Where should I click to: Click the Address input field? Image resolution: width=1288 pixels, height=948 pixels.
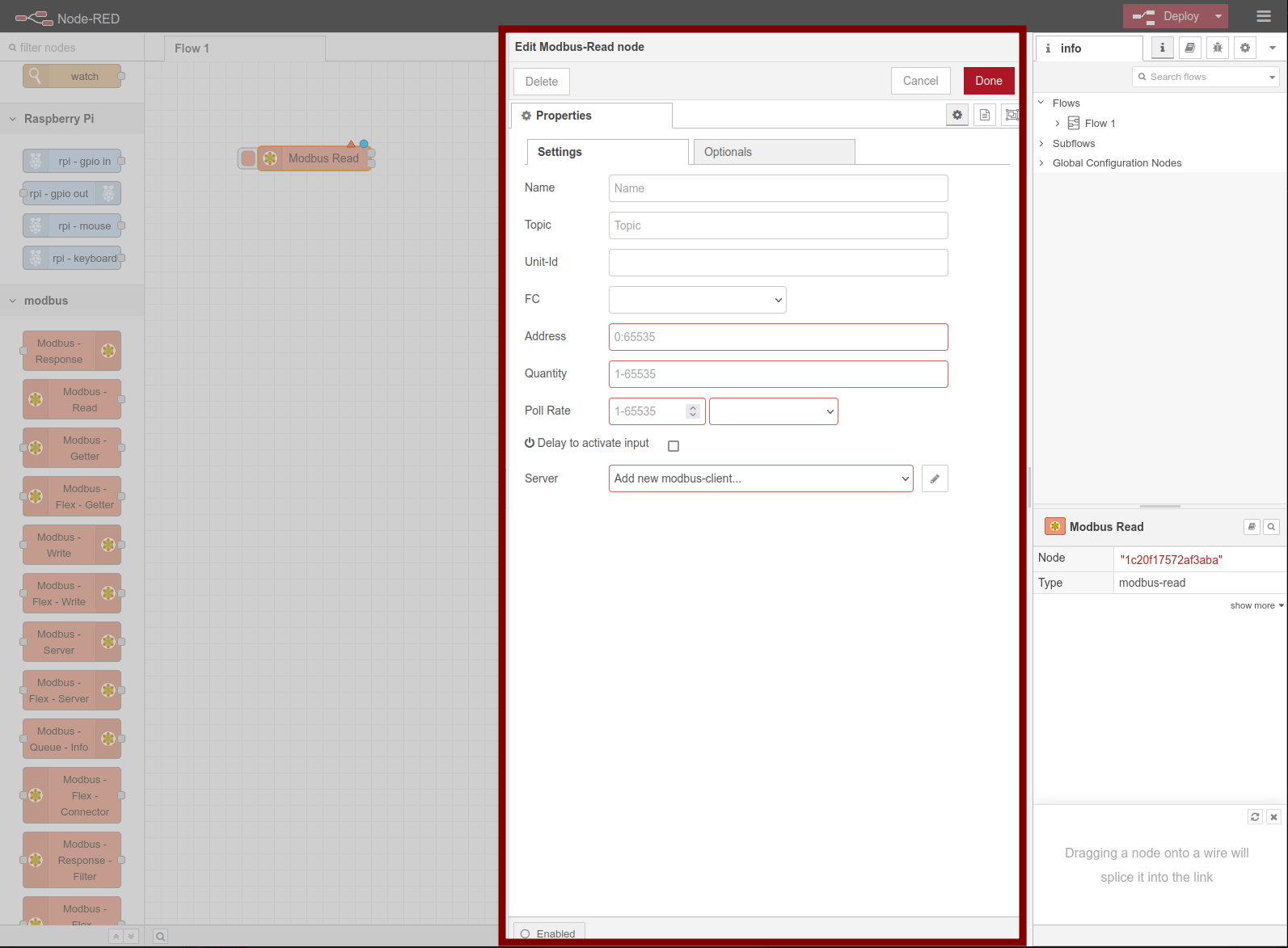click(778, 337)
